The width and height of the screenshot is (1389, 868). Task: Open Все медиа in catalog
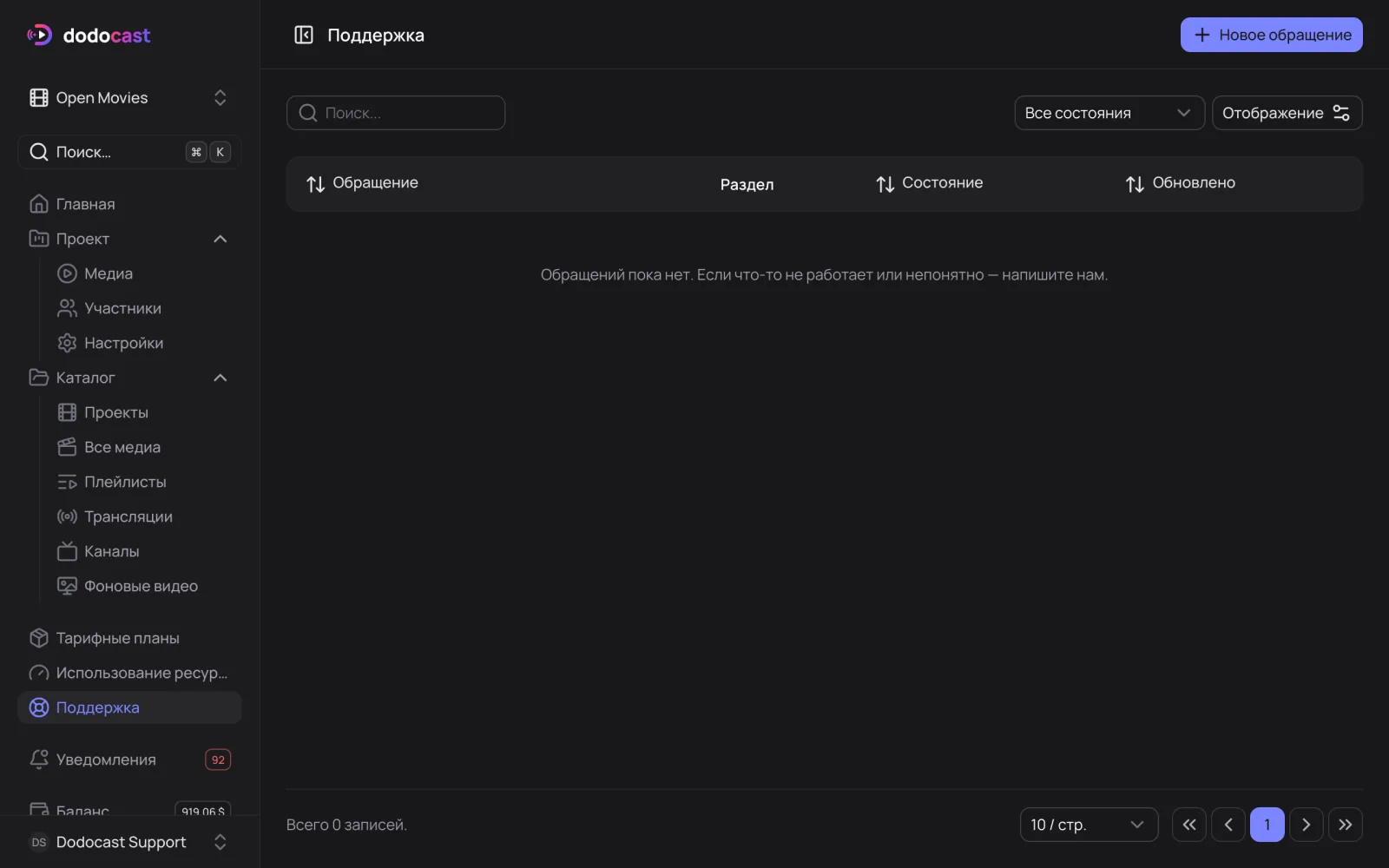click(x=143, y=447)
